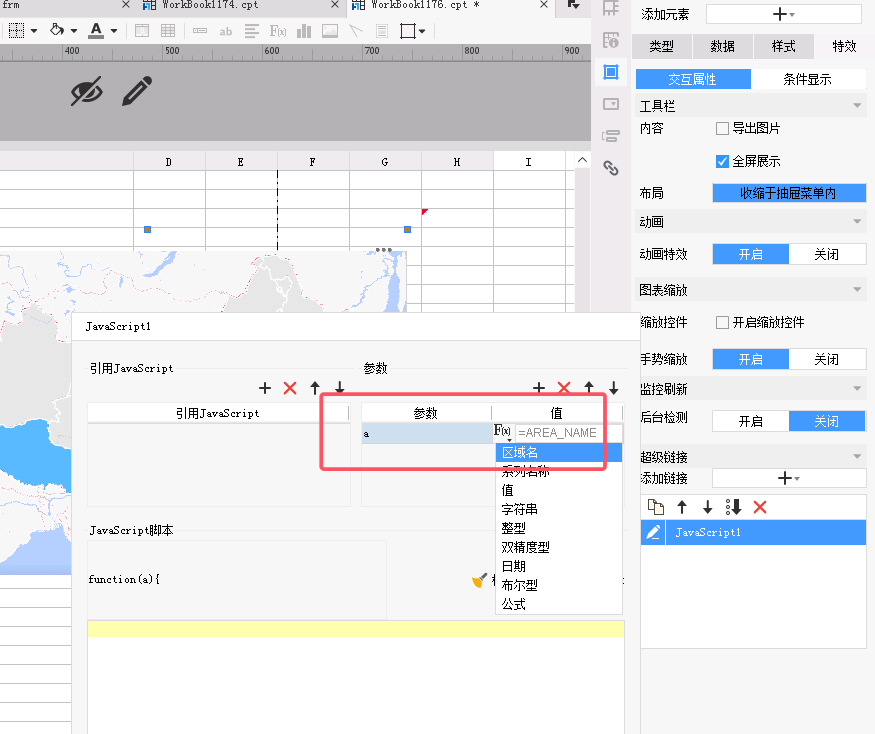The image size is (875, 734).
Task: Click the insert chart toolbar icon
Action: coord(304,31)
